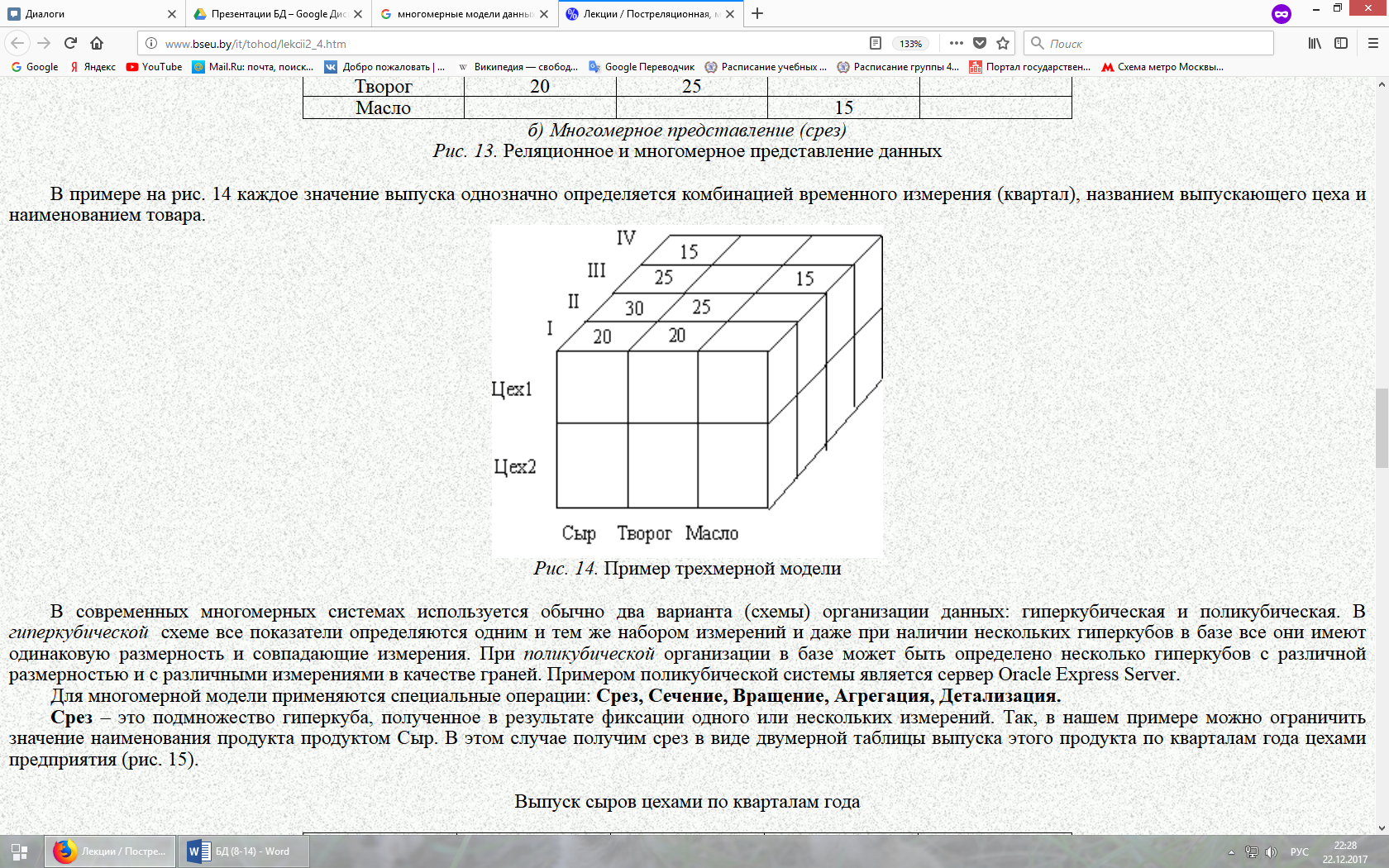
Task: Click bold term 'Срез' starting the paragraph
Action: (71, 717)
